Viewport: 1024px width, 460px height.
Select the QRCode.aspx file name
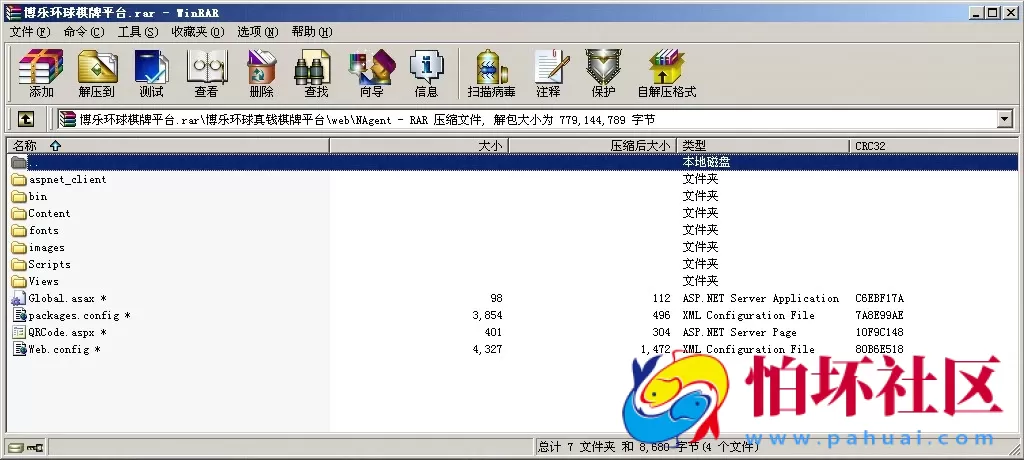click(x=67, y=333)
